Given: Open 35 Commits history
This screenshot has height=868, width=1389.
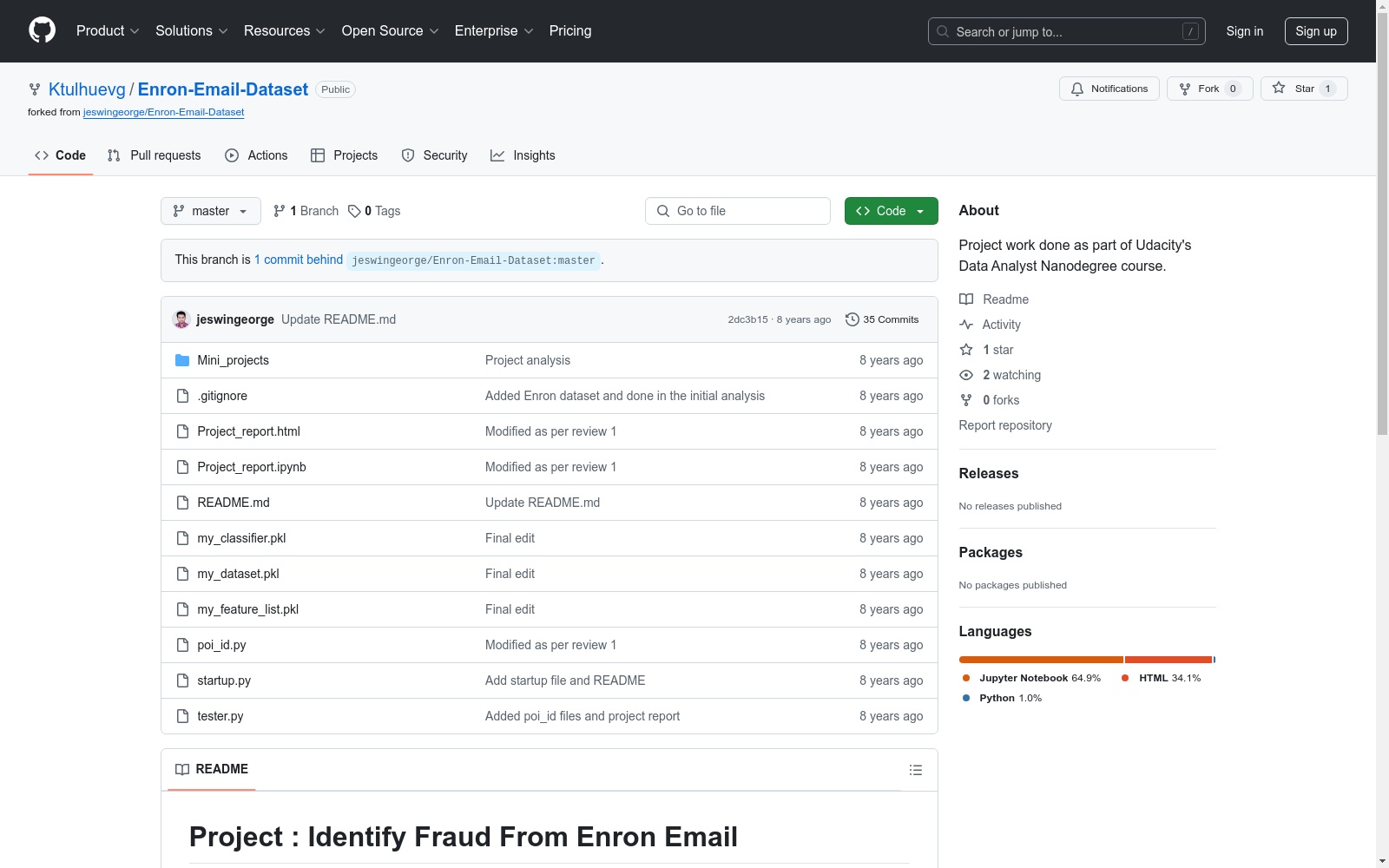Looking at the screenshot, I should tap(882, 319).
